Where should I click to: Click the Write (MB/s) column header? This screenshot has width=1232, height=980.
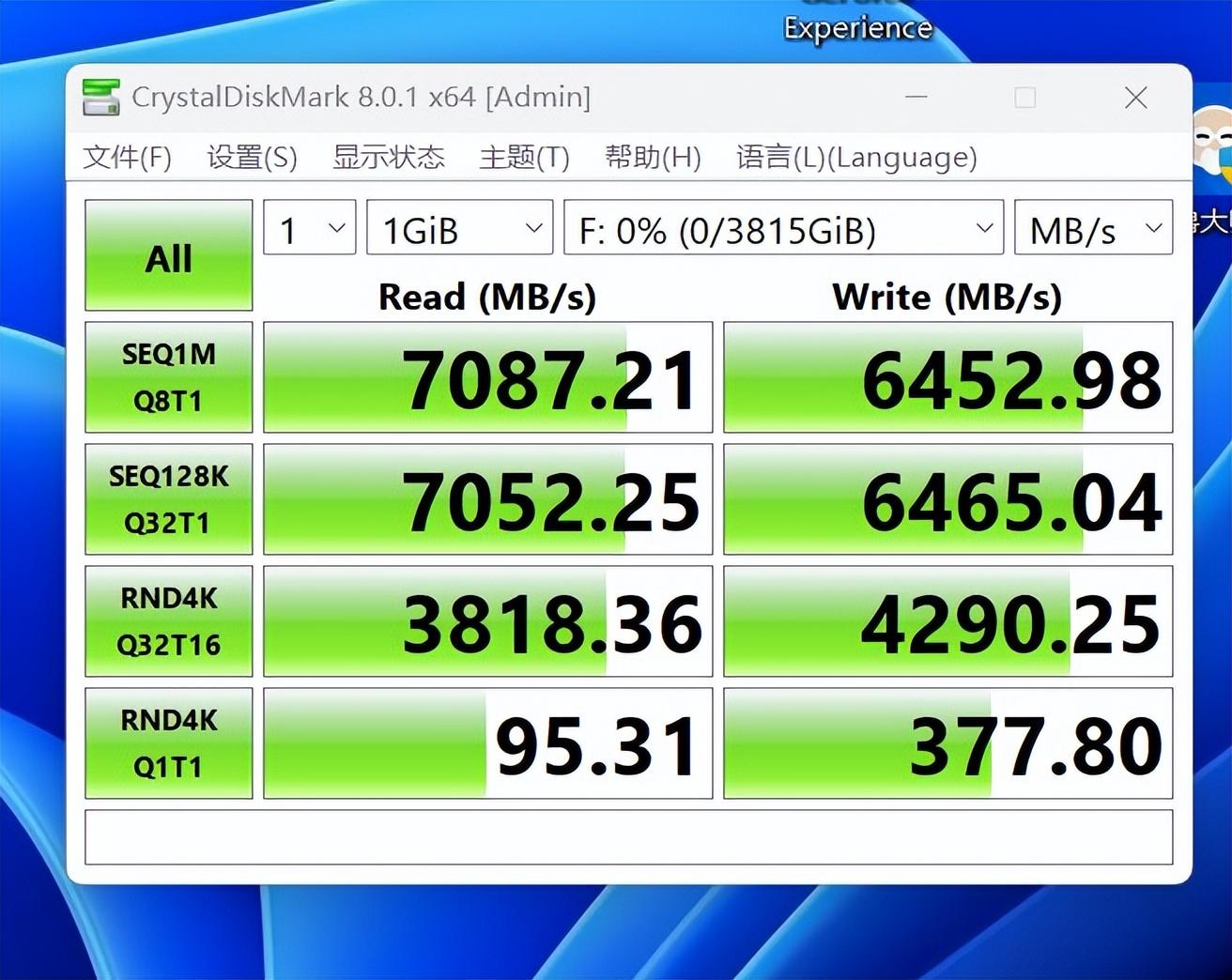point(947,298)
